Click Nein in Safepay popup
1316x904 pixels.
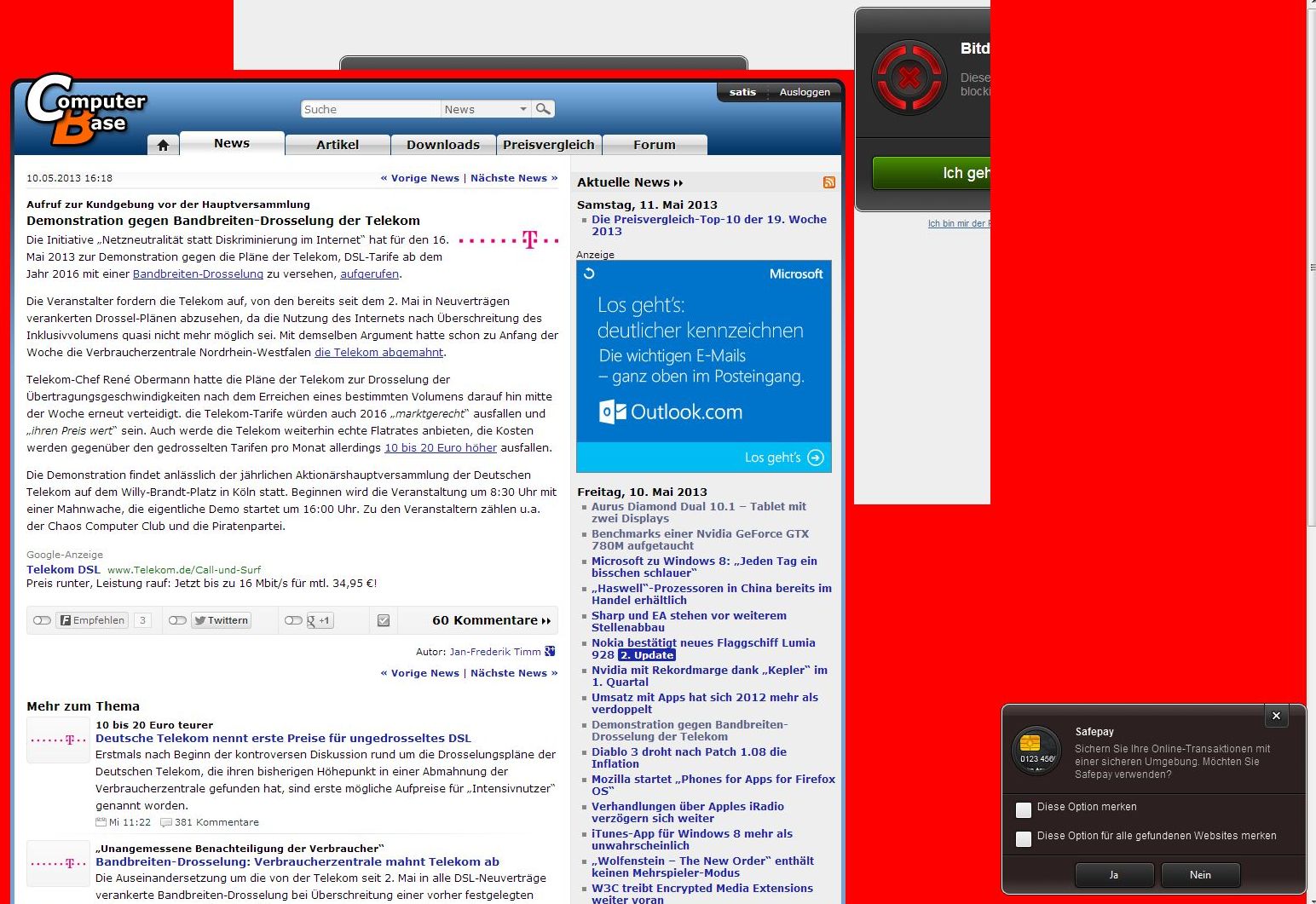click(x=1200, y=875)
